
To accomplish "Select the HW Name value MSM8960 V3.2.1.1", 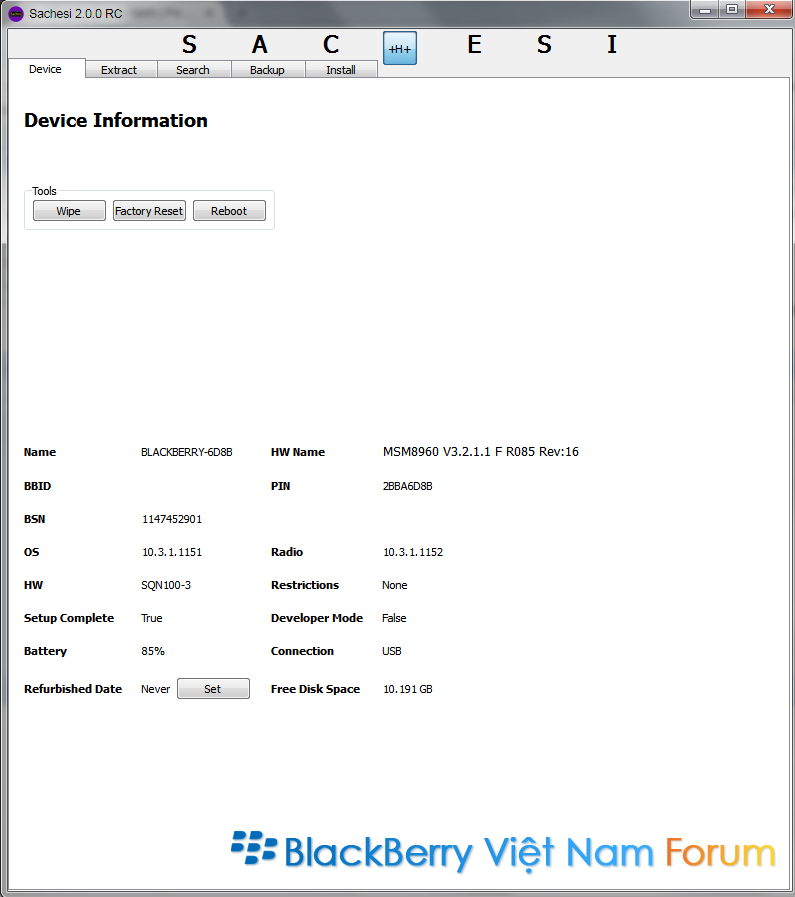I will pyautogui.click(x=481, y=452).
